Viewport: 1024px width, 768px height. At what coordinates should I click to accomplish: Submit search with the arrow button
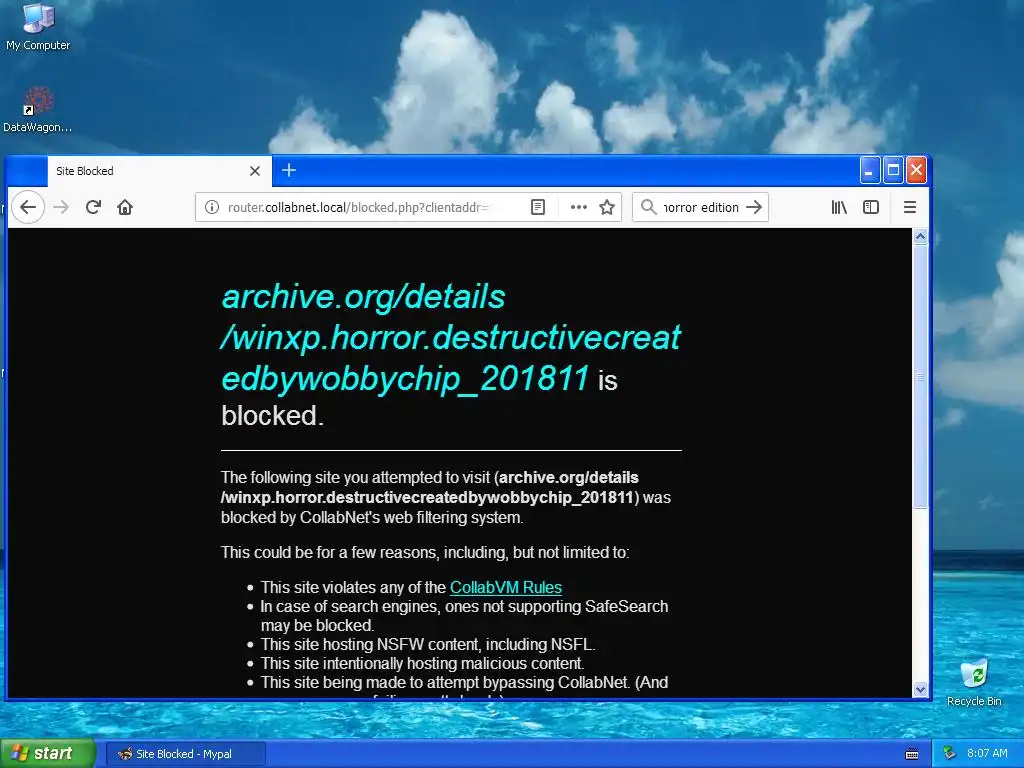pos(754,207)
